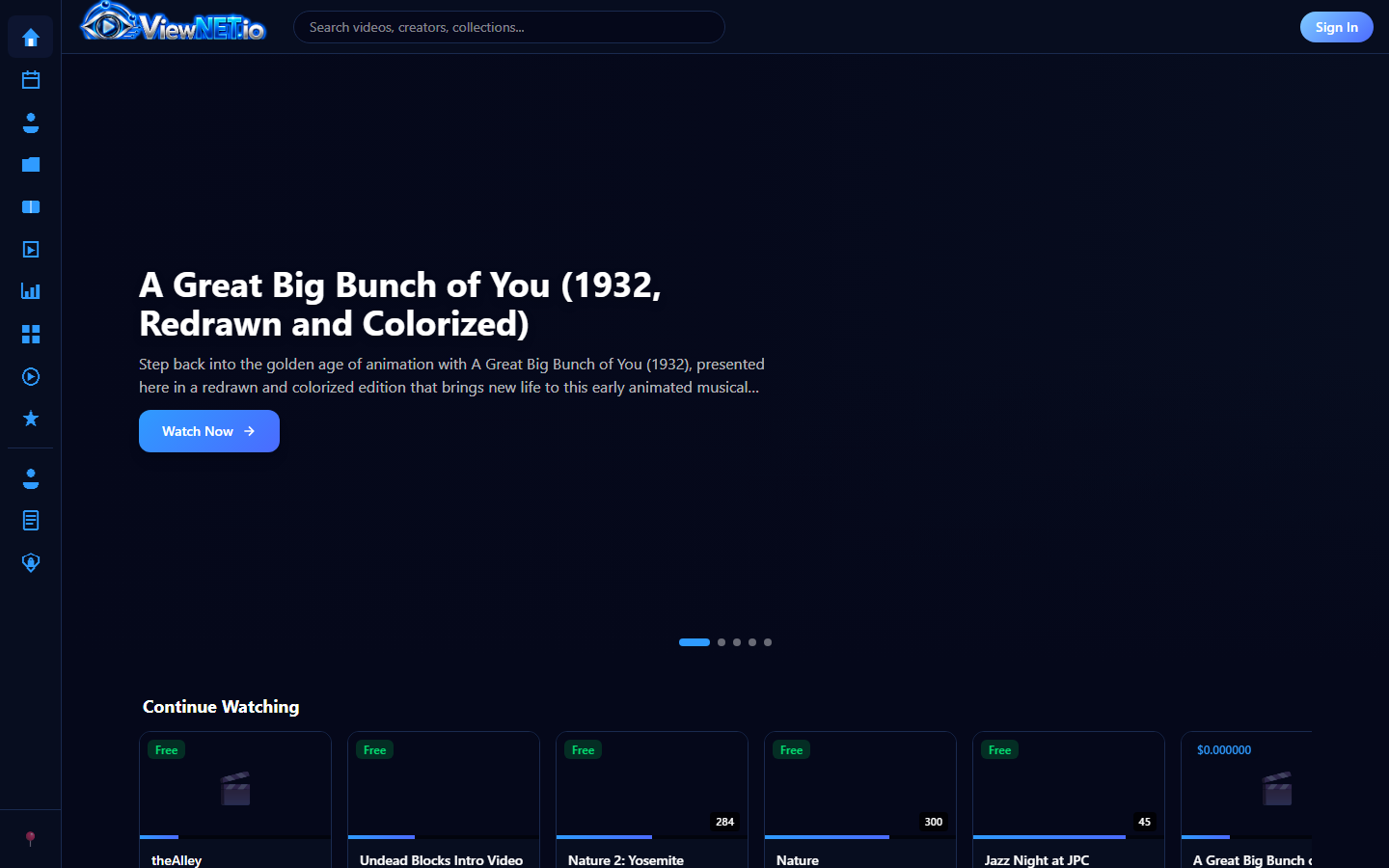Click the Watch Now button

(x=209, y=431)
